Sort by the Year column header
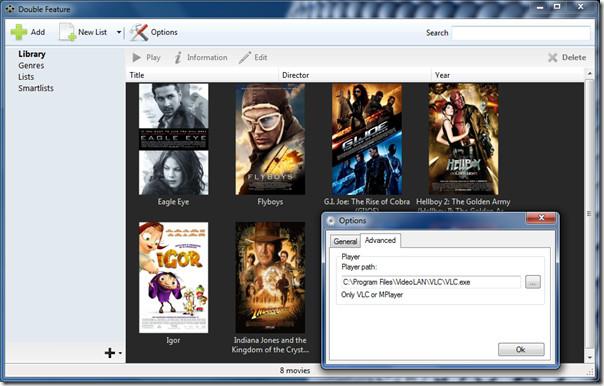This screenshot has width=604, height=386. (x=508, y=75)
